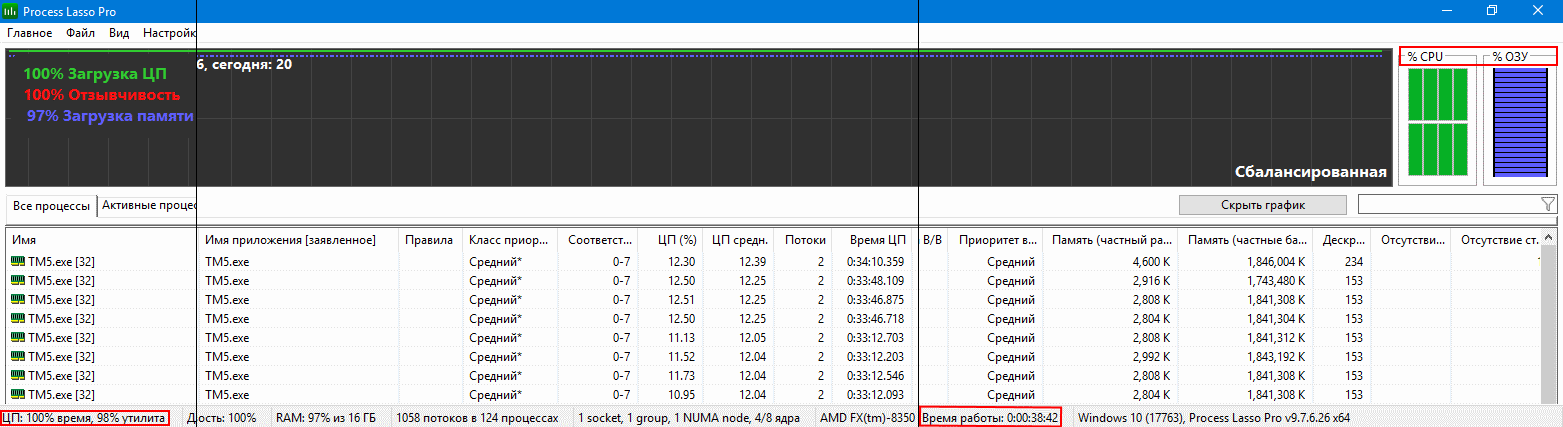This screenshot has width=1563, height=427.
Task: Restore down the Process Lasso window
Action: [x=1492, y=10]
